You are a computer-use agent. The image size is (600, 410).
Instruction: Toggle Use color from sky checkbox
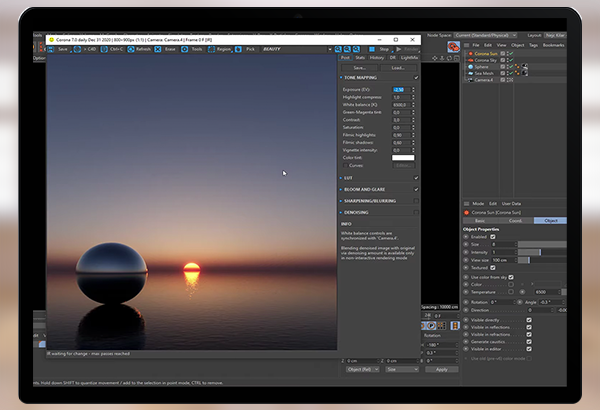(511, 277)
